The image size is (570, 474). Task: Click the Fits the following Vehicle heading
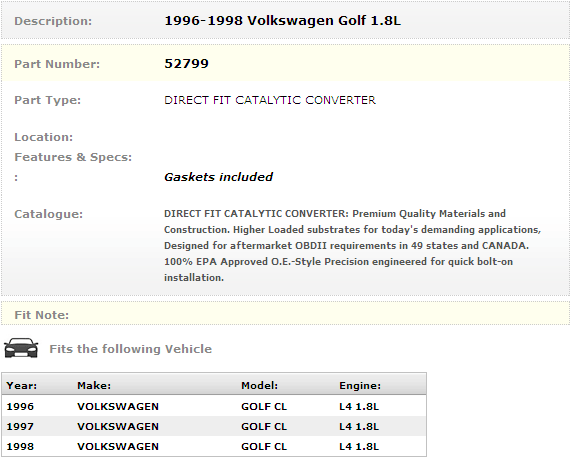click(131, 349)
